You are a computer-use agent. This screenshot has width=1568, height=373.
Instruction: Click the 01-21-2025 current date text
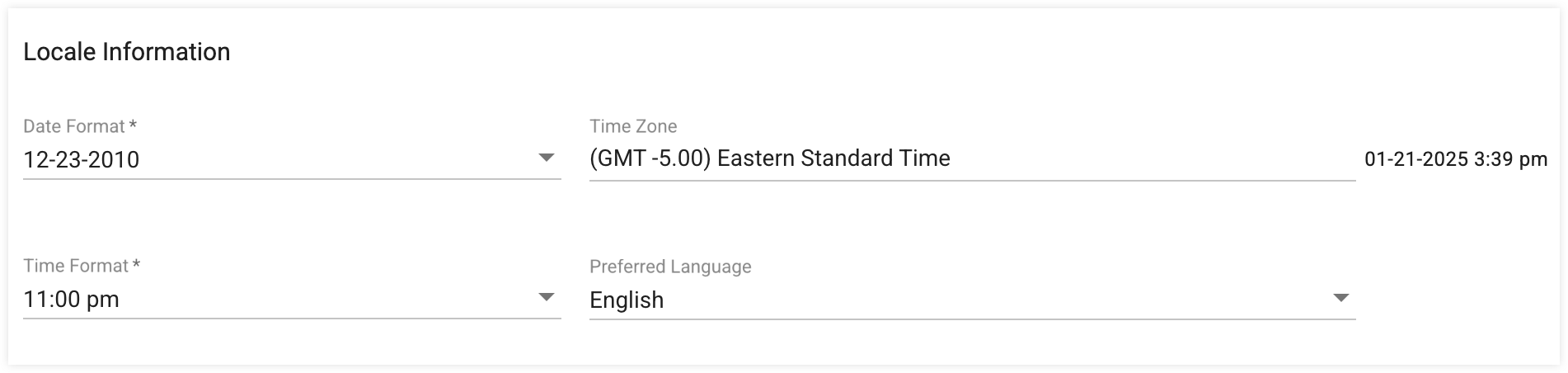pyautogui.click(x=1416, y=159)
